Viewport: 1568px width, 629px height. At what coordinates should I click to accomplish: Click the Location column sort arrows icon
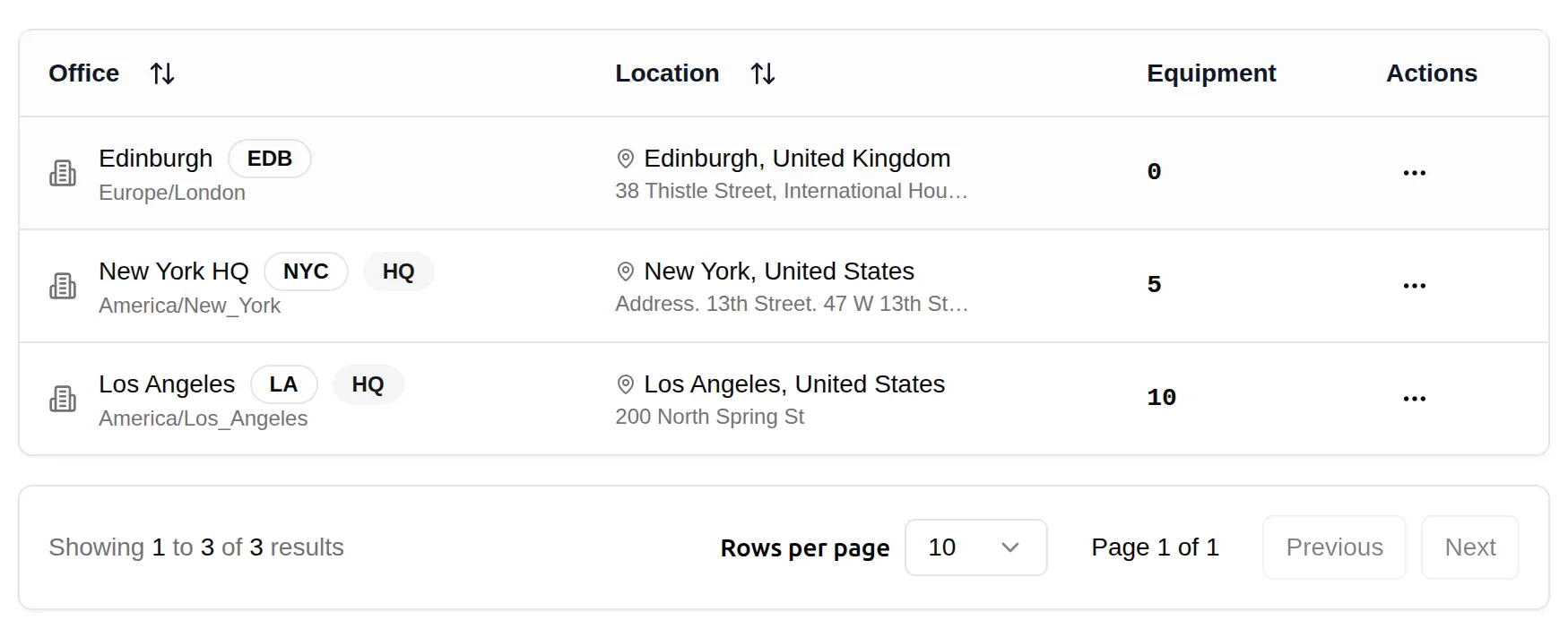pos(763,73)
